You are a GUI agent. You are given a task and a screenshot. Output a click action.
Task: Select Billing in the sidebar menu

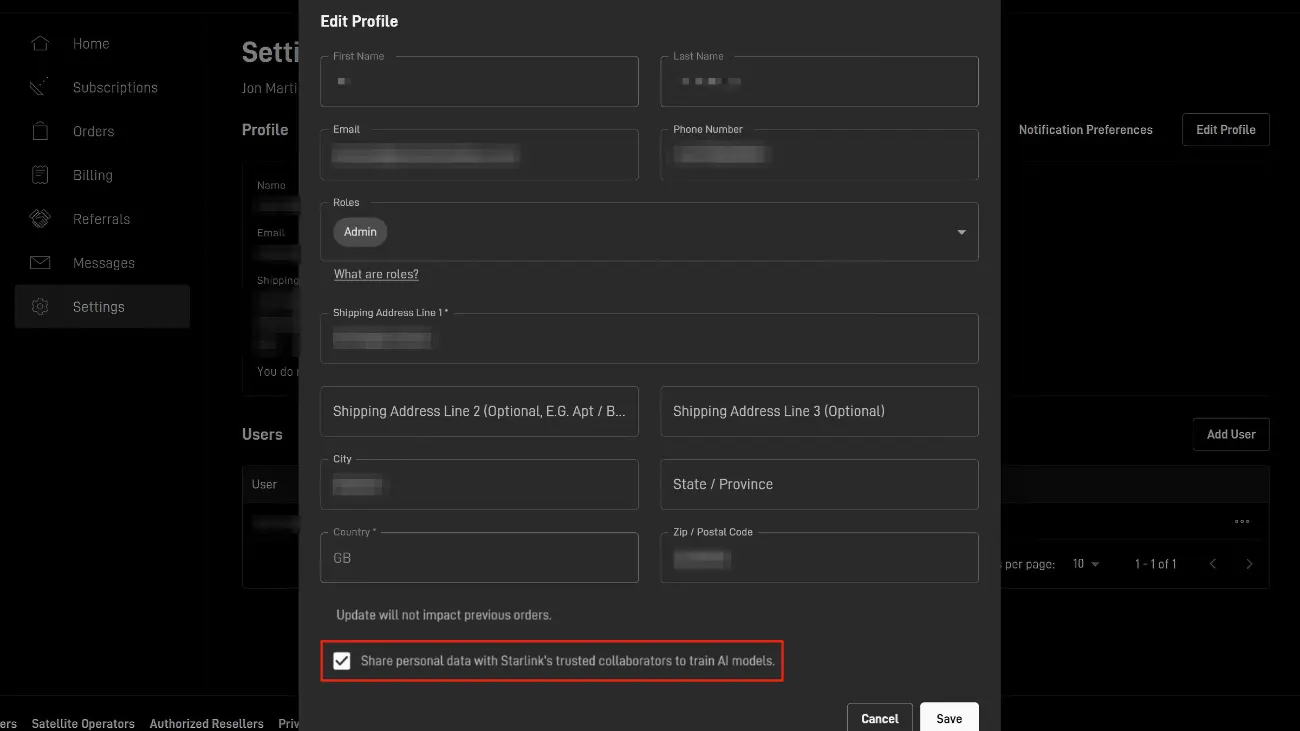click(92, 175)
